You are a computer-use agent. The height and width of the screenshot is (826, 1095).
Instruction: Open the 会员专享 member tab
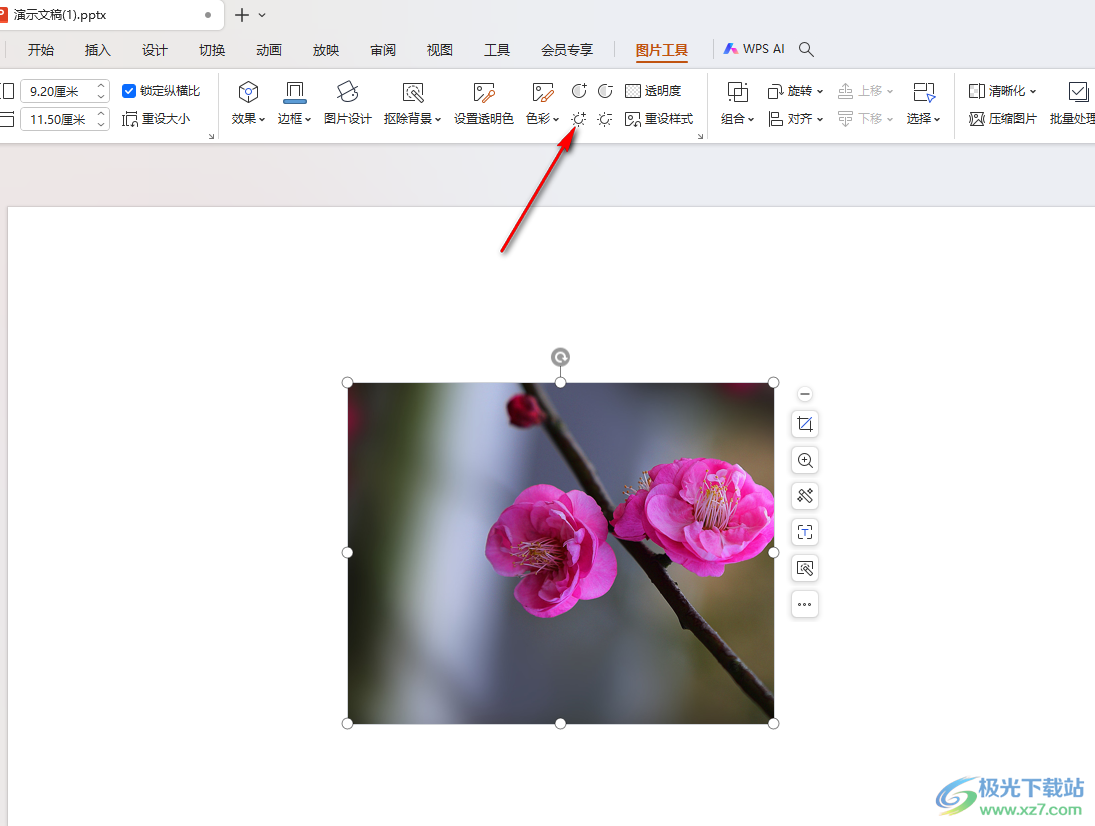(567, 50)
